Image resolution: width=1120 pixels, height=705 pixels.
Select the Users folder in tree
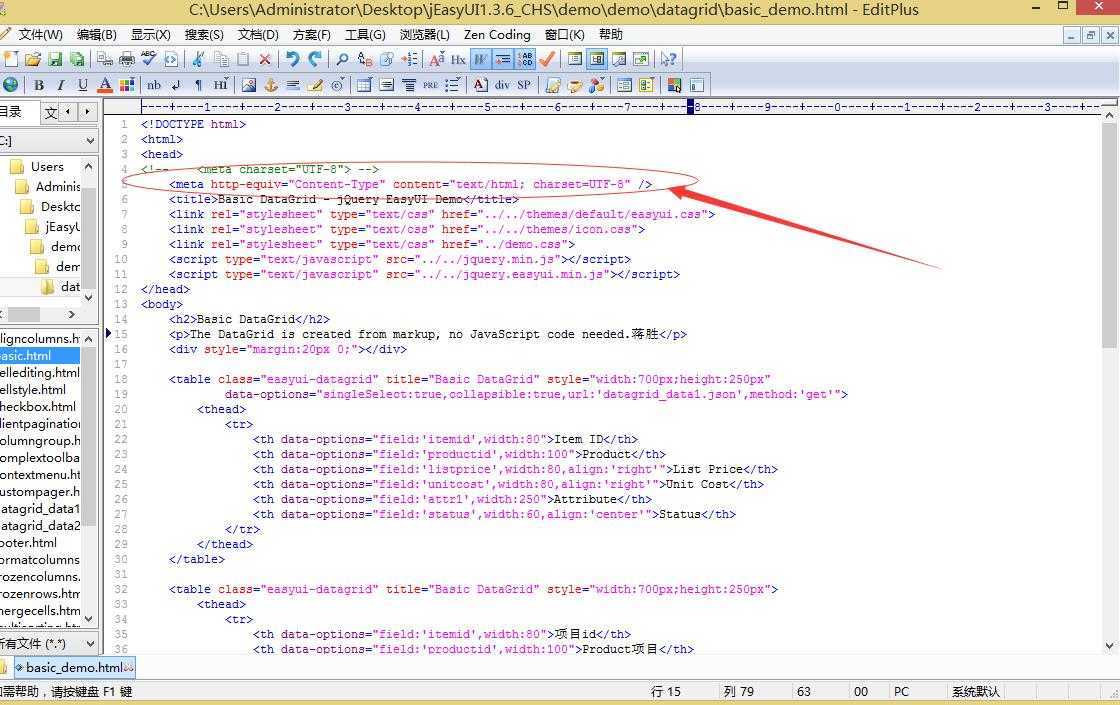[46, 166]
